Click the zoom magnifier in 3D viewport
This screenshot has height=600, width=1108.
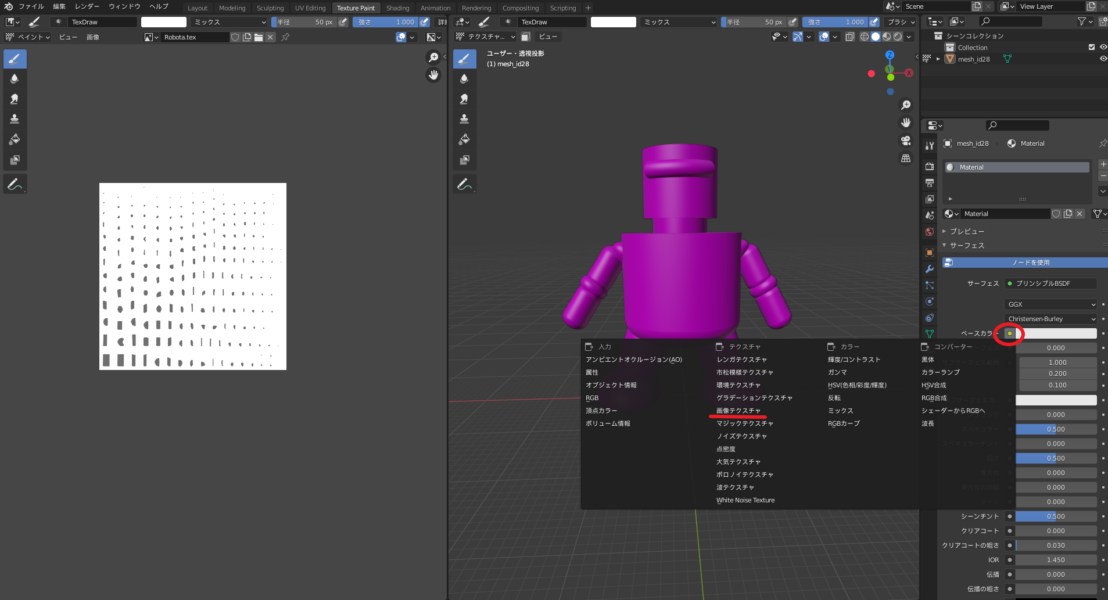click(x=906, y=105)
